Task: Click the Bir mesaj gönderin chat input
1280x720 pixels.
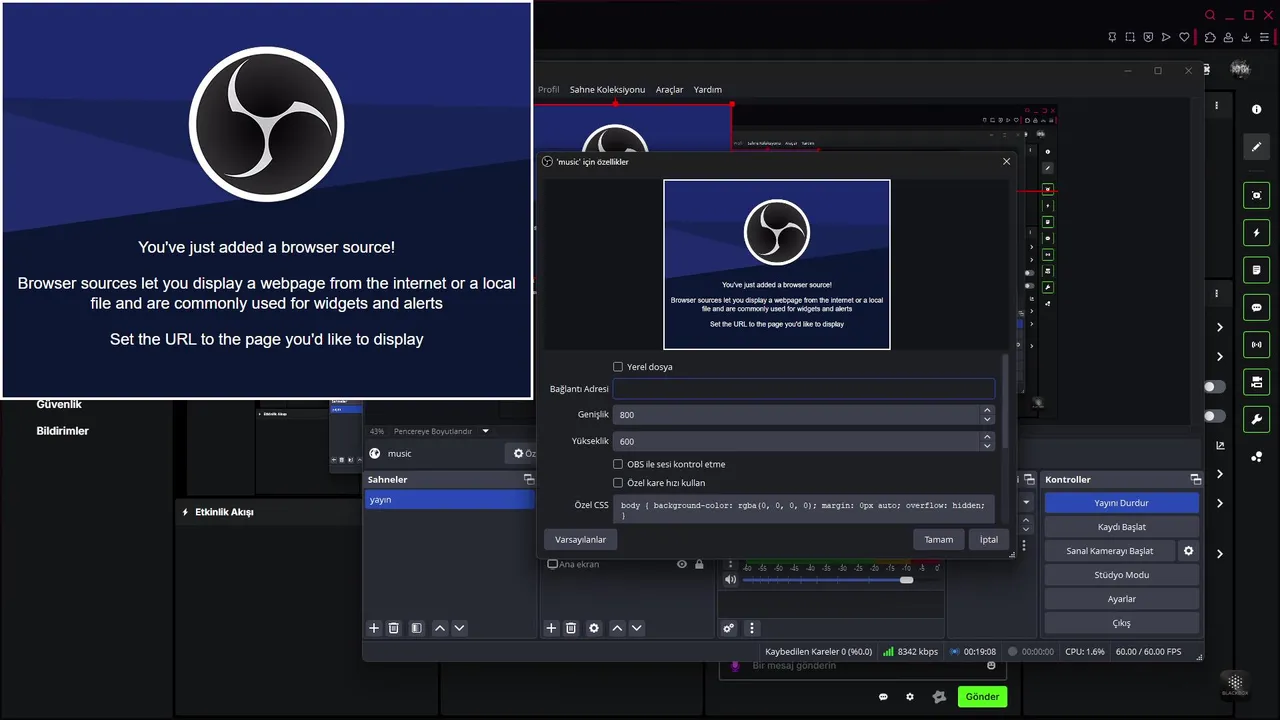Action: point(860,666)
